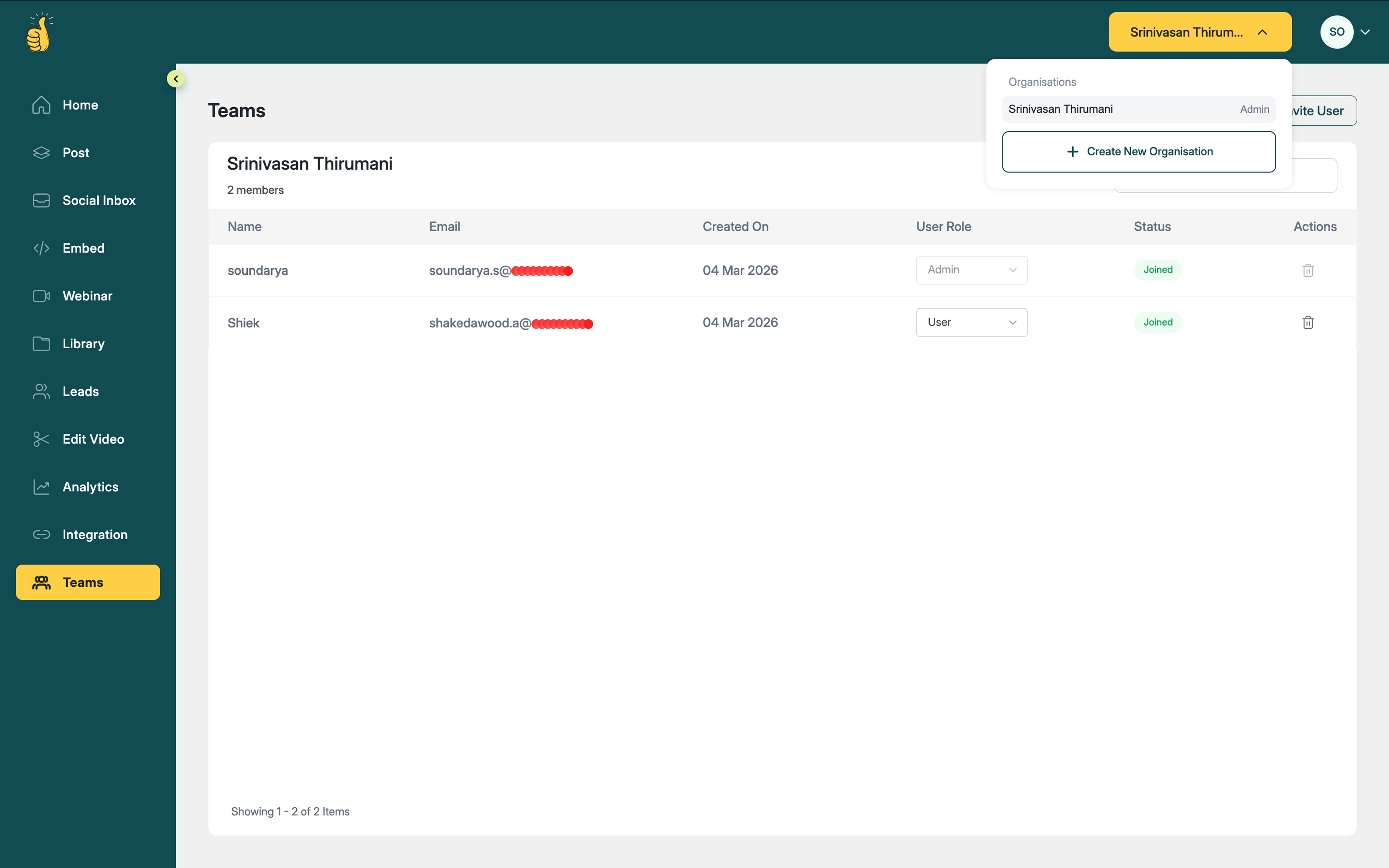Open the Analytics section
The width and height of the screenshot is (1389, 868).
click(x=90, y=487)
